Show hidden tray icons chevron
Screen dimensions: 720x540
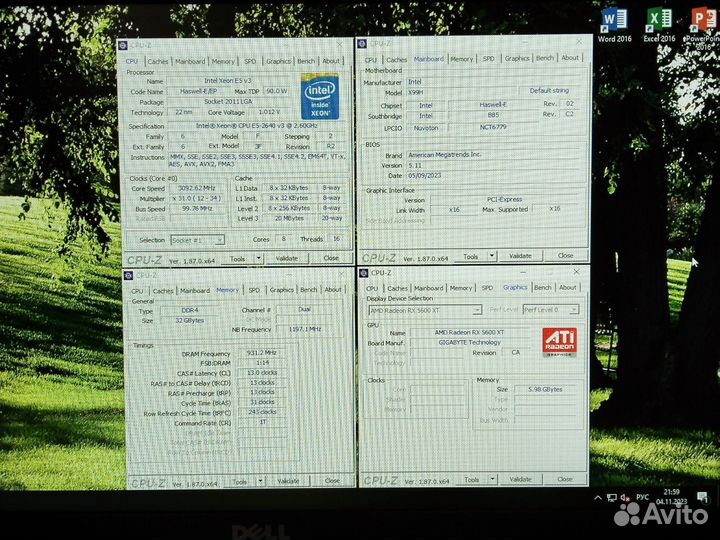coord(598,497)
